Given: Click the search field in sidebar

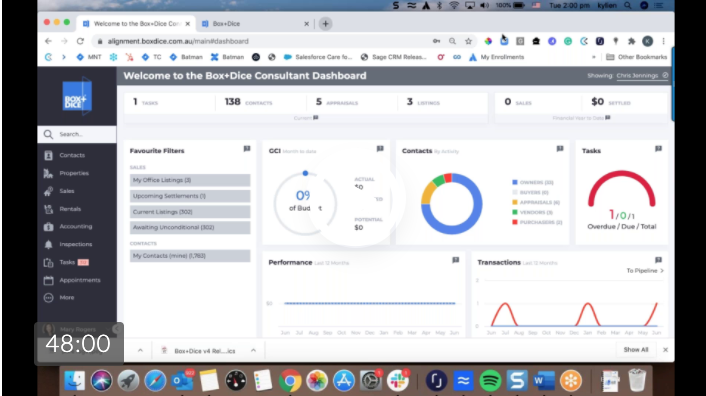Looking at the screenshot, I should click(x=77, y=135).
